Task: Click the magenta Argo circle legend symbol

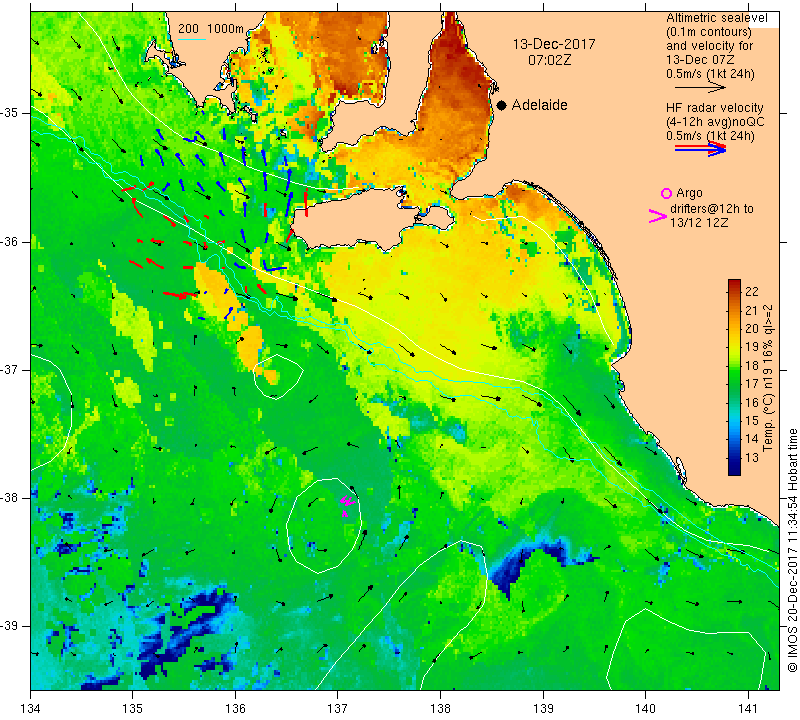Action: pyautogui.click(x=666, y=193)
